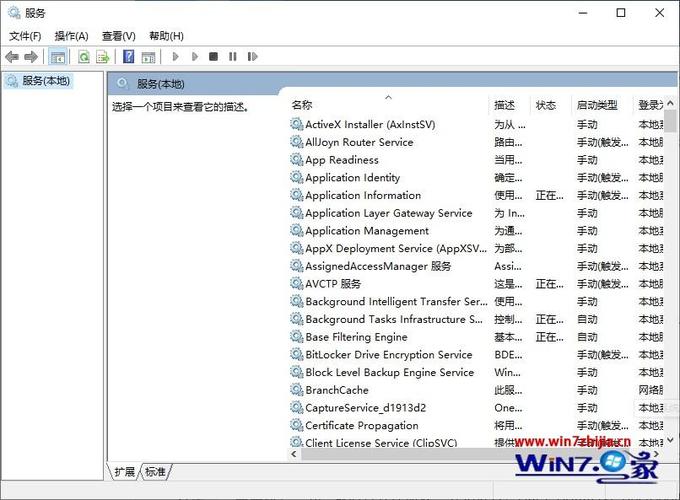Select the ActiveX Installer (AxInstSV) service
This screenshot has height=500, width=680.
tap(476, 124)
